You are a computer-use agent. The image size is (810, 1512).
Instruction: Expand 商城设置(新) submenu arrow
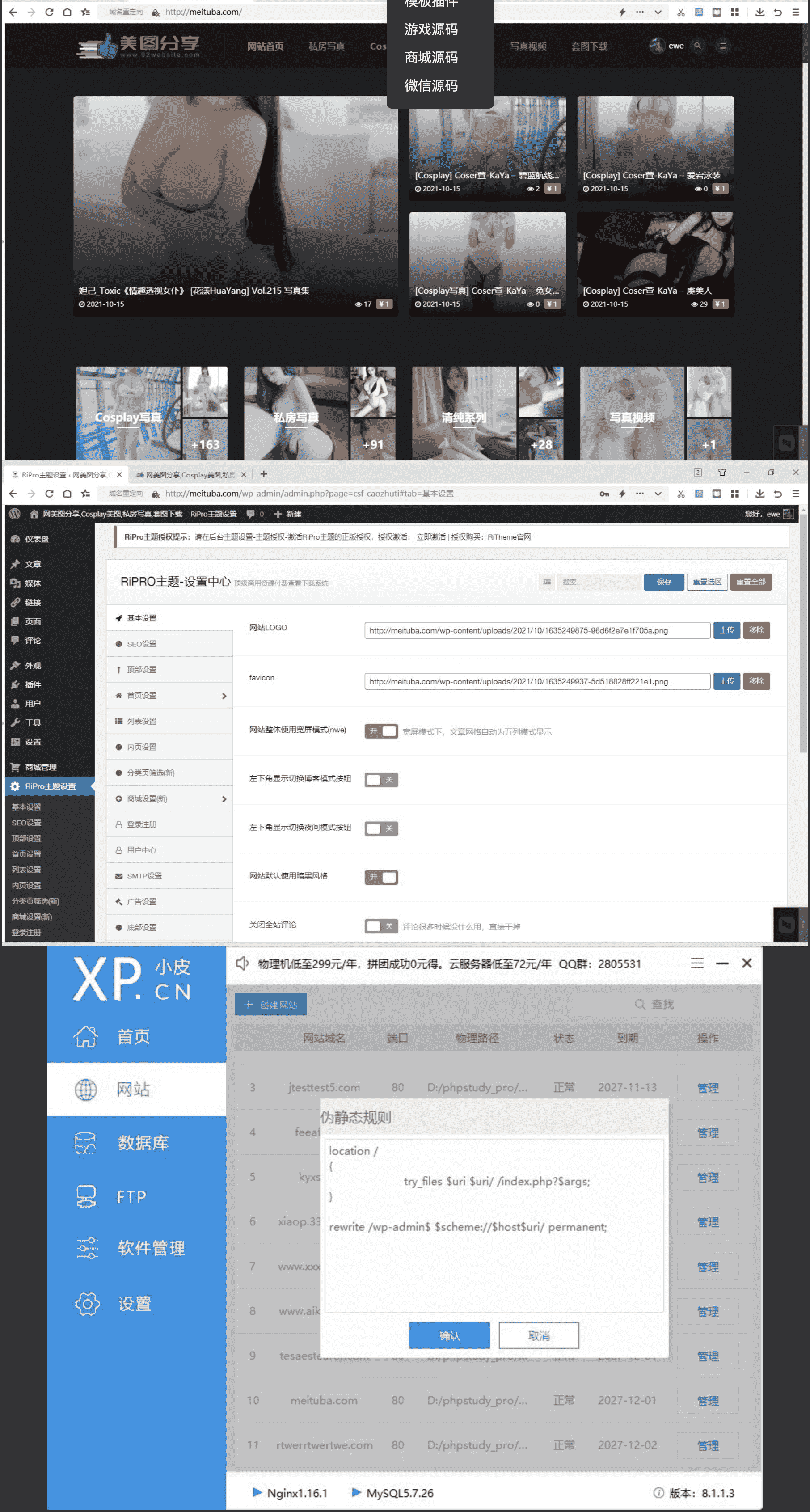(x=224, y=799)
